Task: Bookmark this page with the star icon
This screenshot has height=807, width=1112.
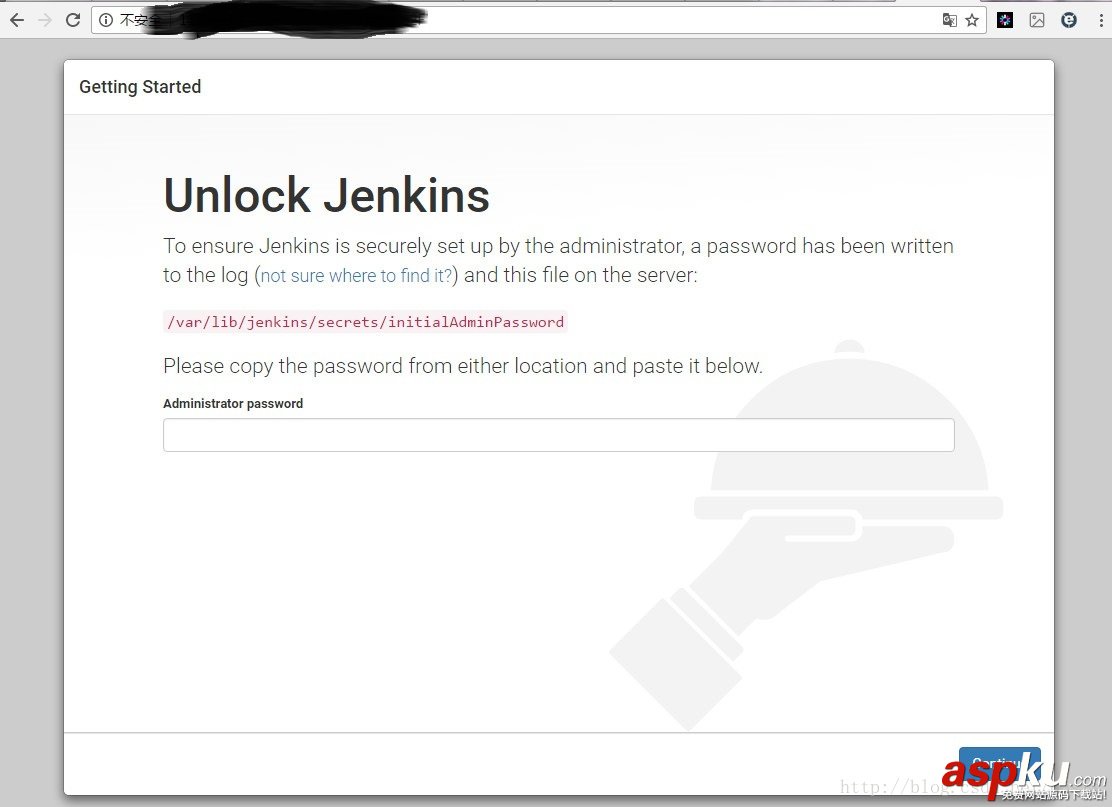Action: pos(972,20)
